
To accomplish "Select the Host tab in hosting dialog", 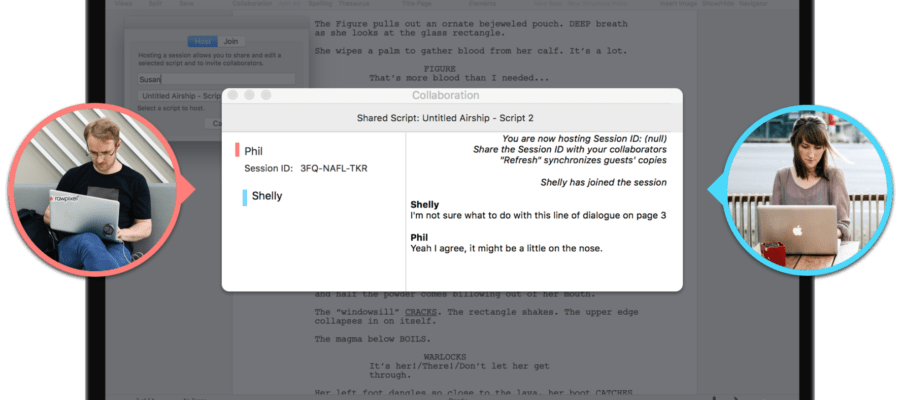I will click(x=203, y=41).
